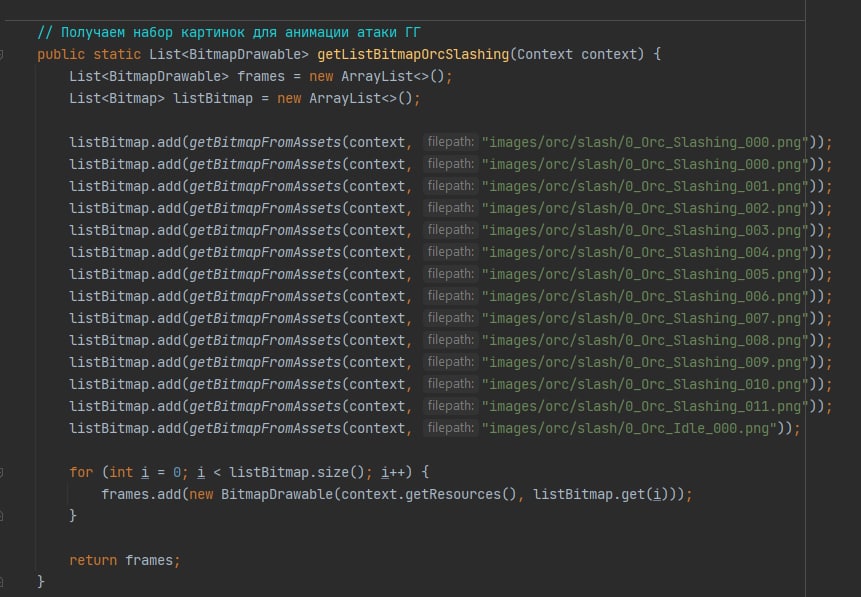Screen dimensions: 861x597
Task: Click getBitmapFromAssets on the Slashing_003 line
Action: click(265, 230)
